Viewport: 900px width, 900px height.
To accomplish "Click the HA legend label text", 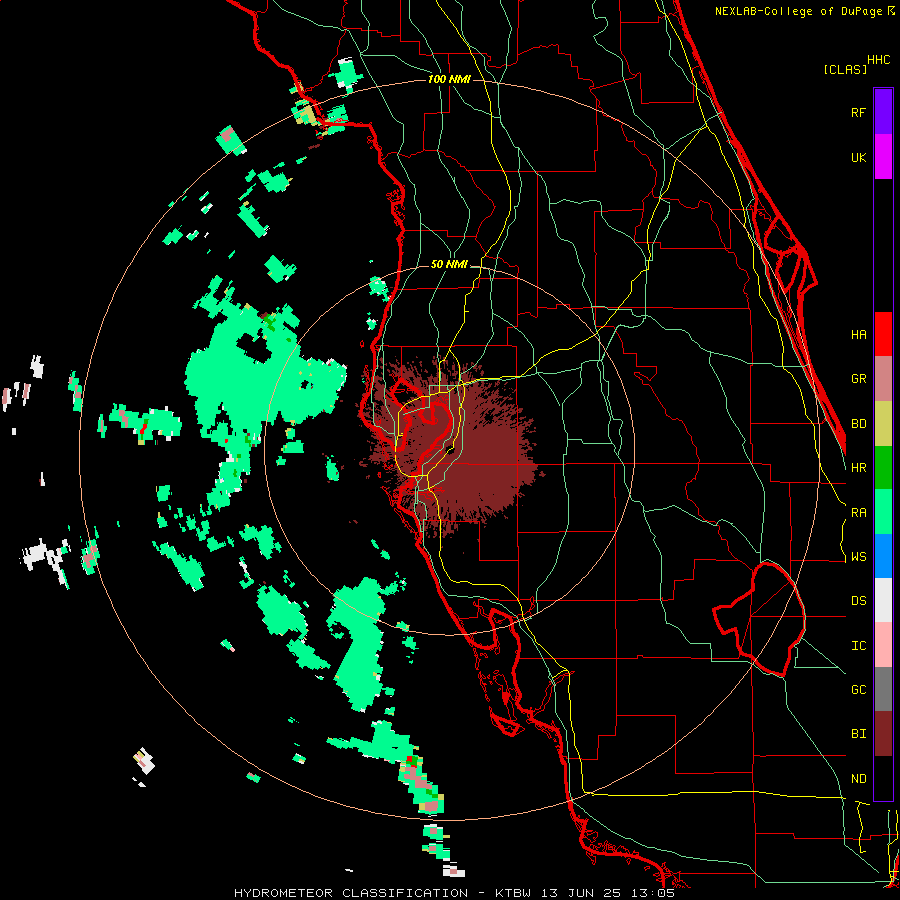I will (858, 335).
